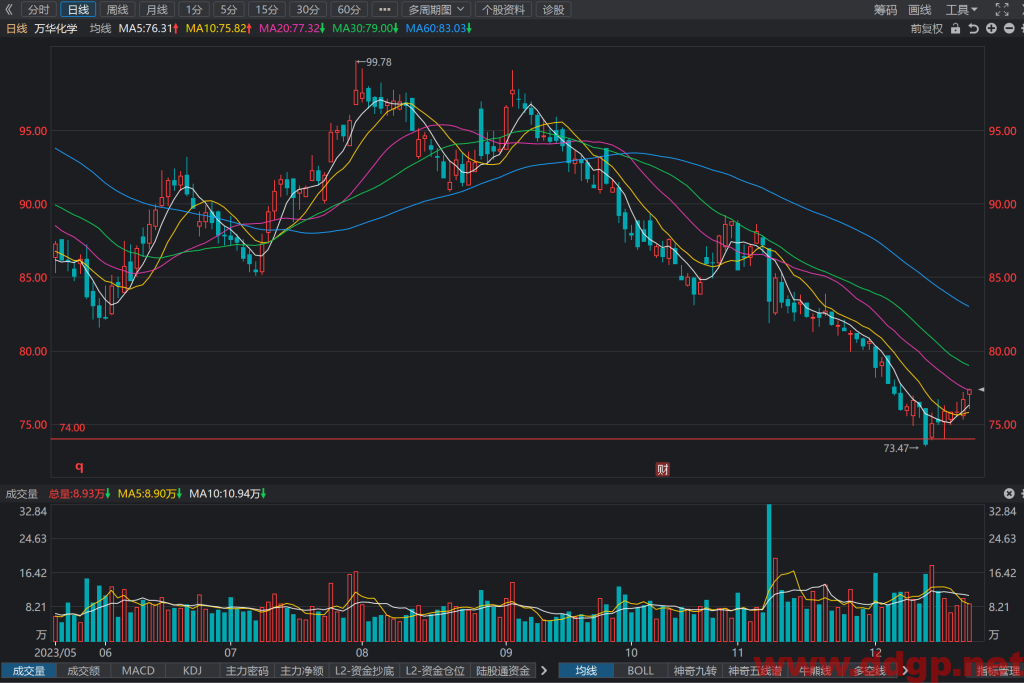Screen dimensions: 1024x683
Task: Click the latest price pointer on right axis
Action: (980, 390)
